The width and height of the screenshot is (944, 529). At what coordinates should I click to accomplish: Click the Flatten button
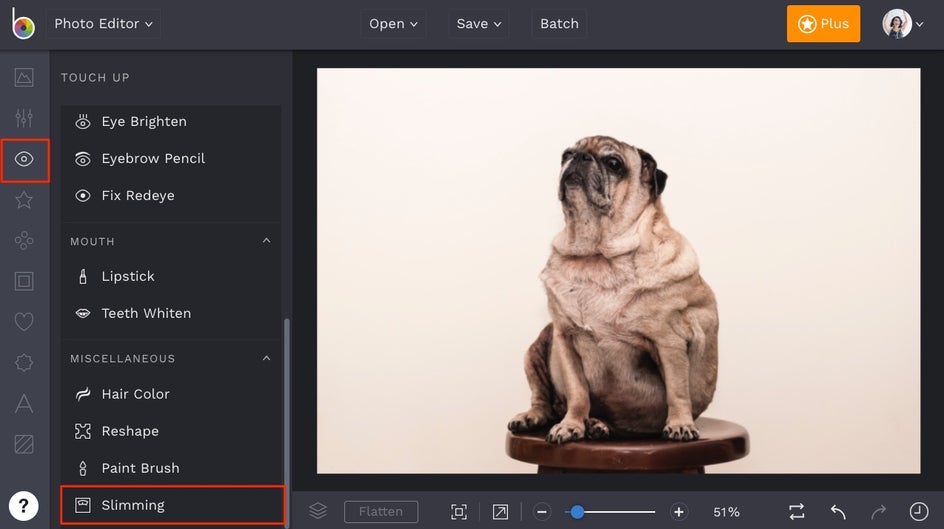(381, 512)
